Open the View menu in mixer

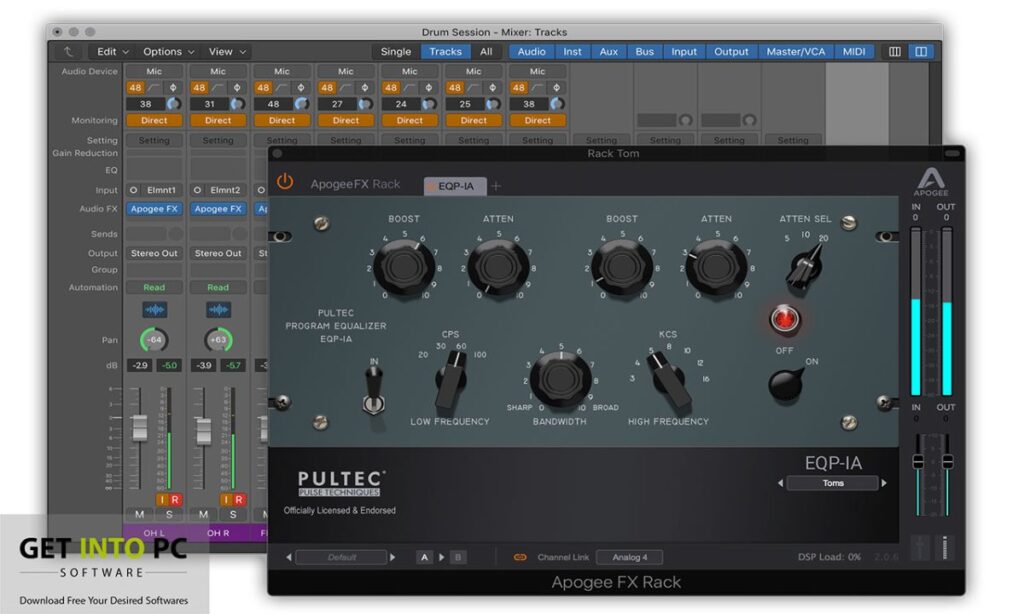227,52
